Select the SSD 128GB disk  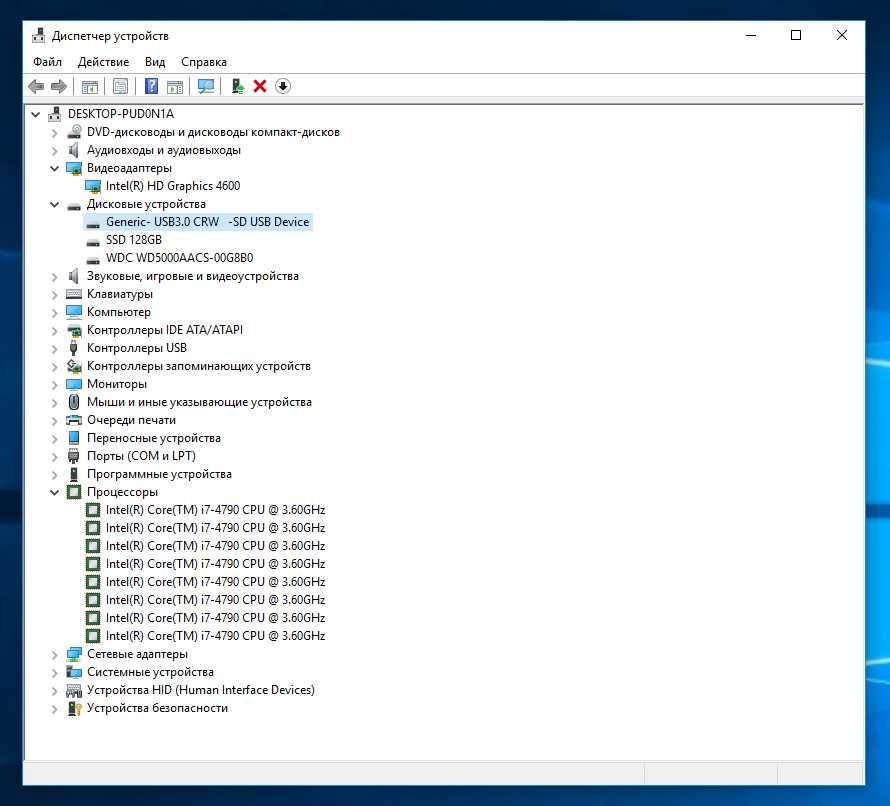coord(134,240)
